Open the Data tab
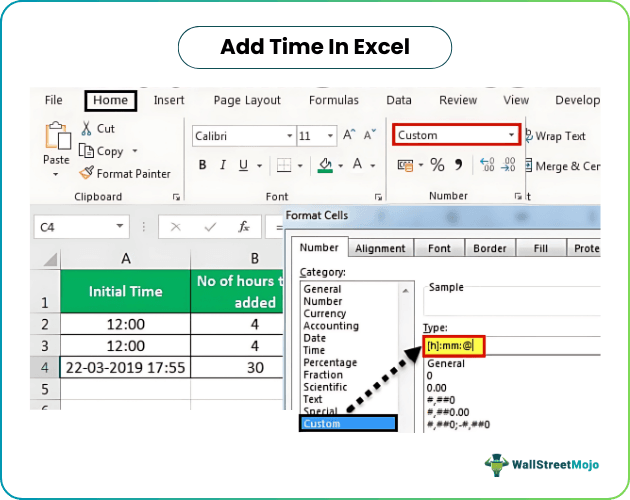The image size is (630, 500). (x=399, y=100)
